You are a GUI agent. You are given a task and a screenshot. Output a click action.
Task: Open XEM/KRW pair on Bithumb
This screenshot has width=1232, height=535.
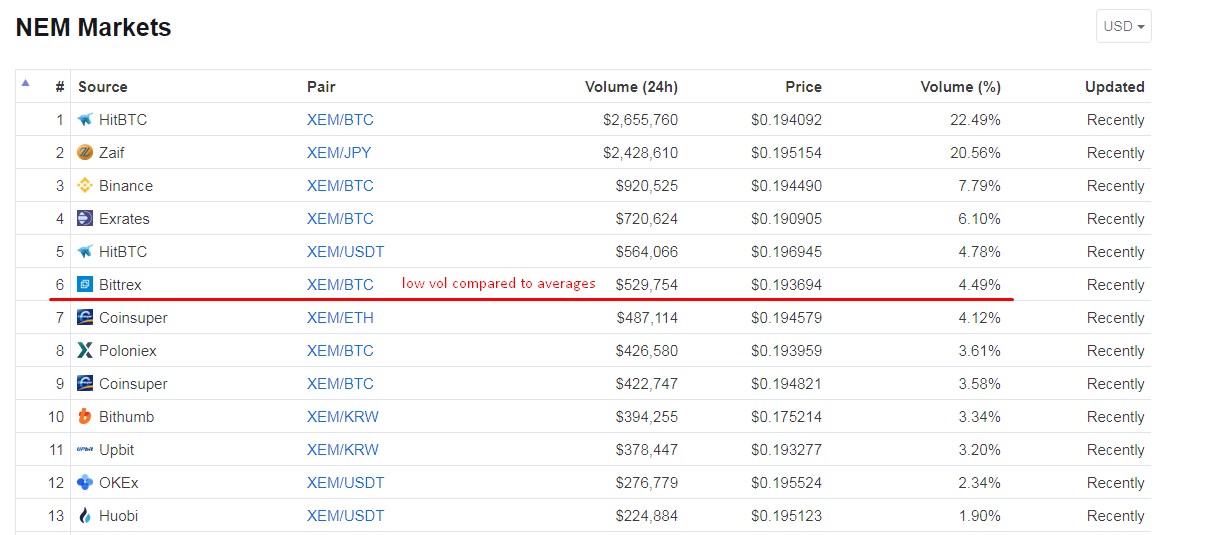coord(343,417)
